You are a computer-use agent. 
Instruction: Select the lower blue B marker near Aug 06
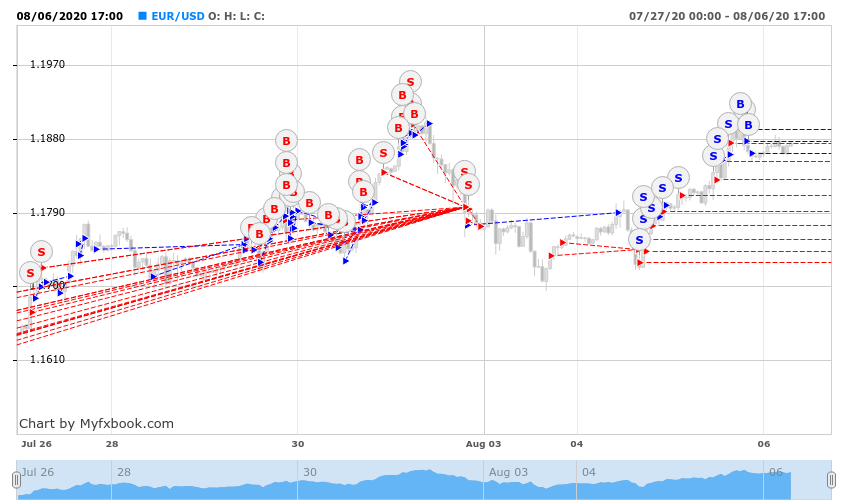(x=748, y=125)
